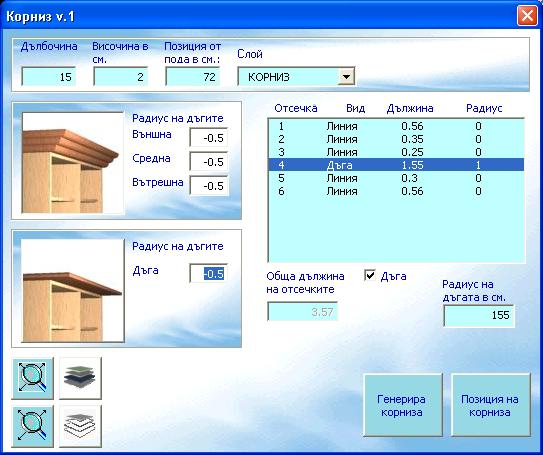
Task: Click the Вътрешна radius input field
Action: click(209, 186)
